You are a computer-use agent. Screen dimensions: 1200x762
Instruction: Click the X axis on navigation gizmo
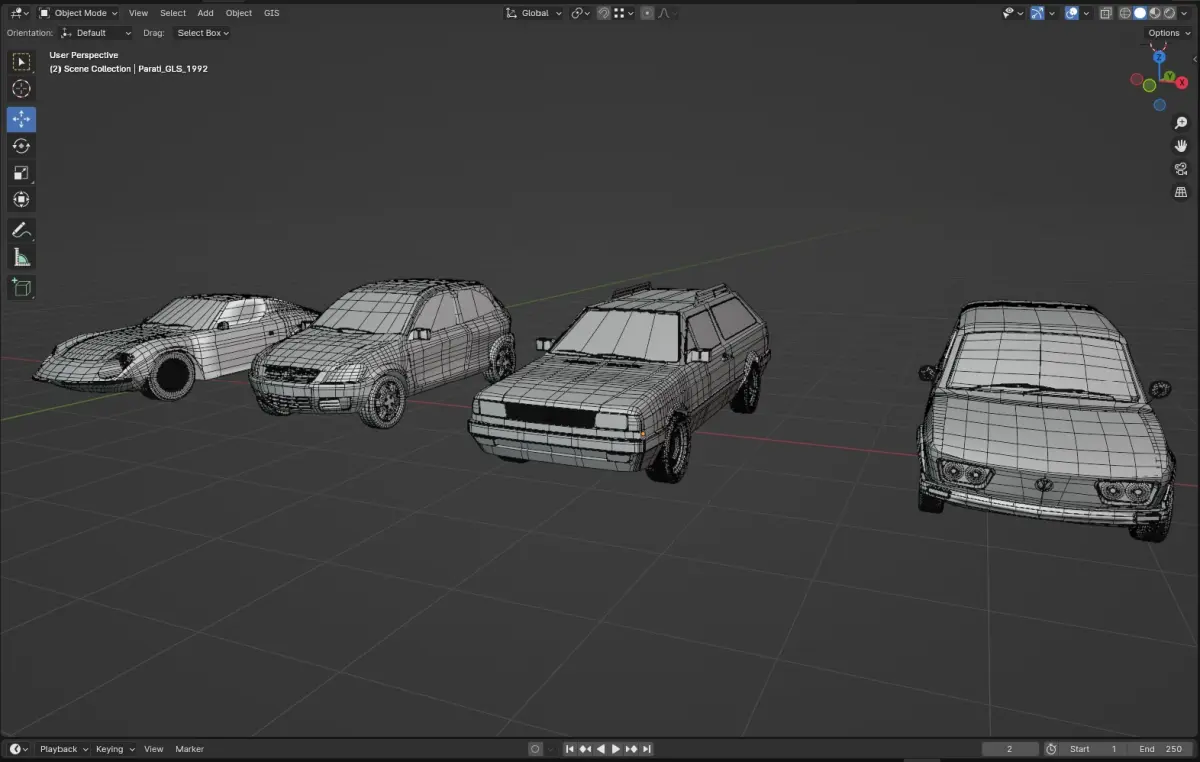(x=1182, y=83)
